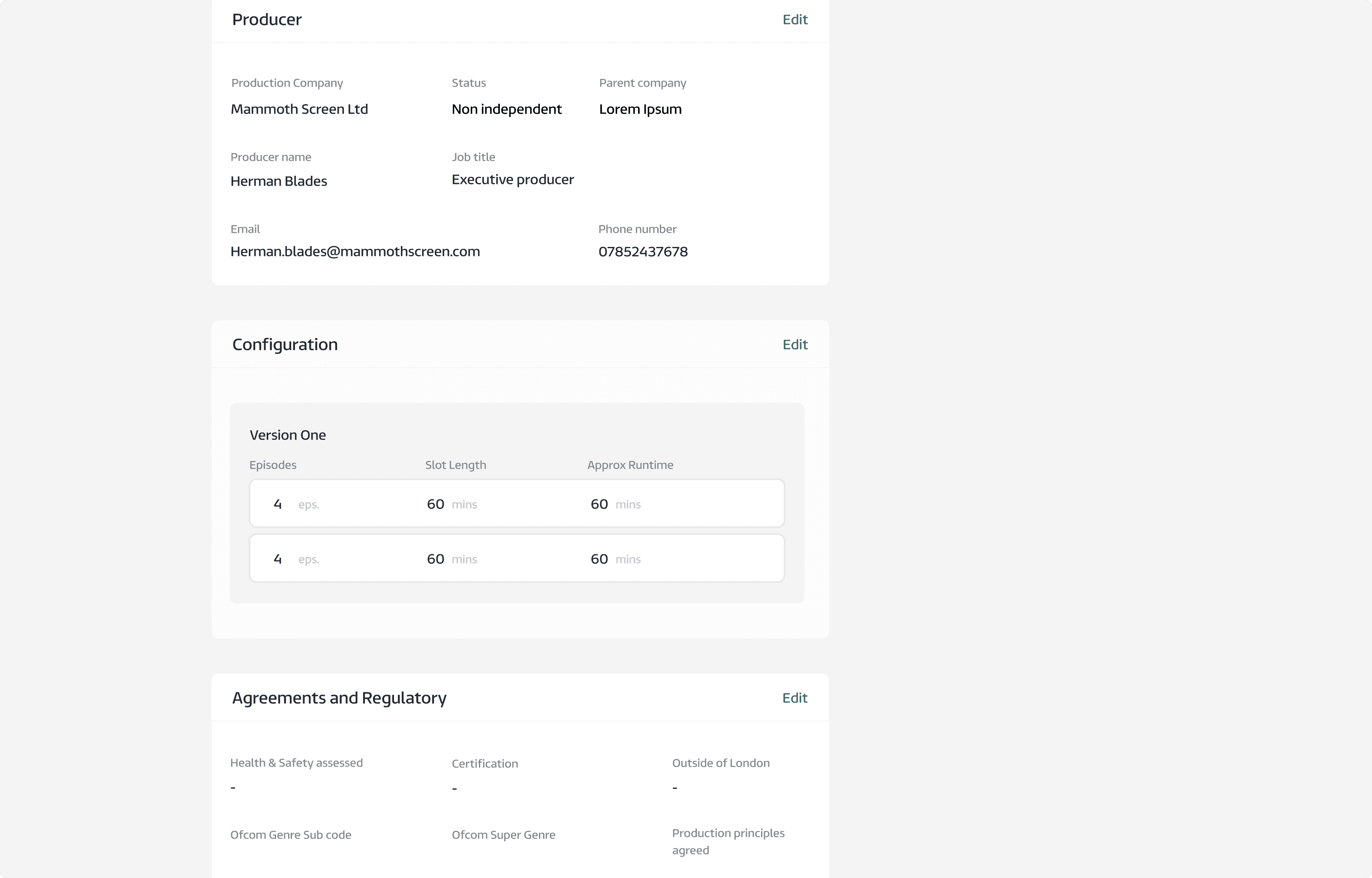The image size is (1372, 878).
Task: Select the Herman.blades email address
Action: coord(355,251)
